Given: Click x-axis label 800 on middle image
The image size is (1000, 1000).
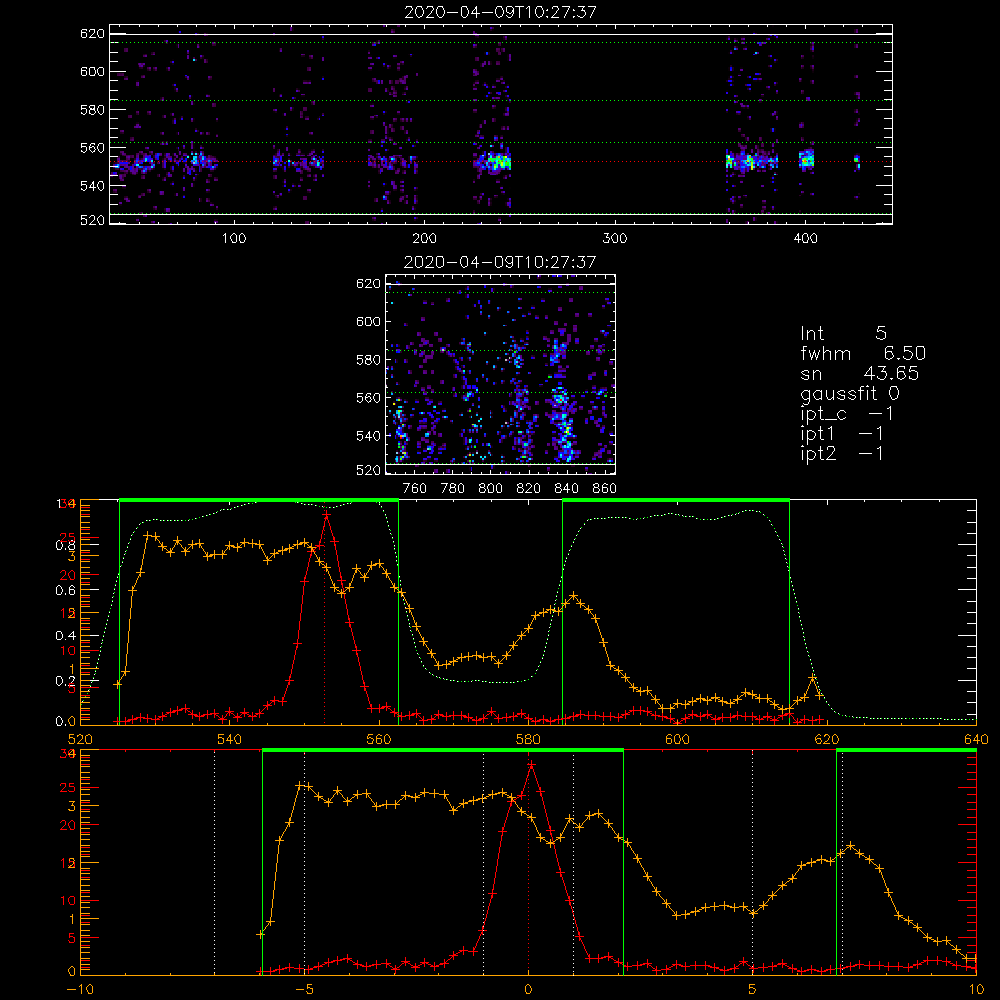Looking at the screenshot, I should click(490, 489).
